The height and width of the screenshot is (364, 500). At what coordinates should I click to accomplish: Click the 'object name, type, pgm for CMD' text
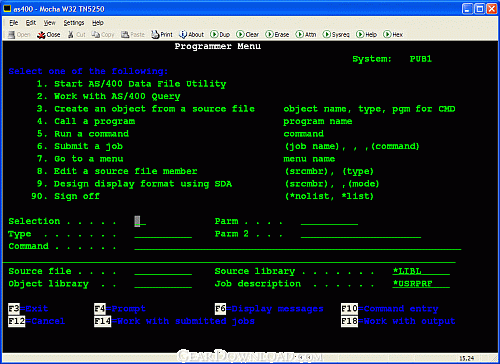tap(369, 109)
